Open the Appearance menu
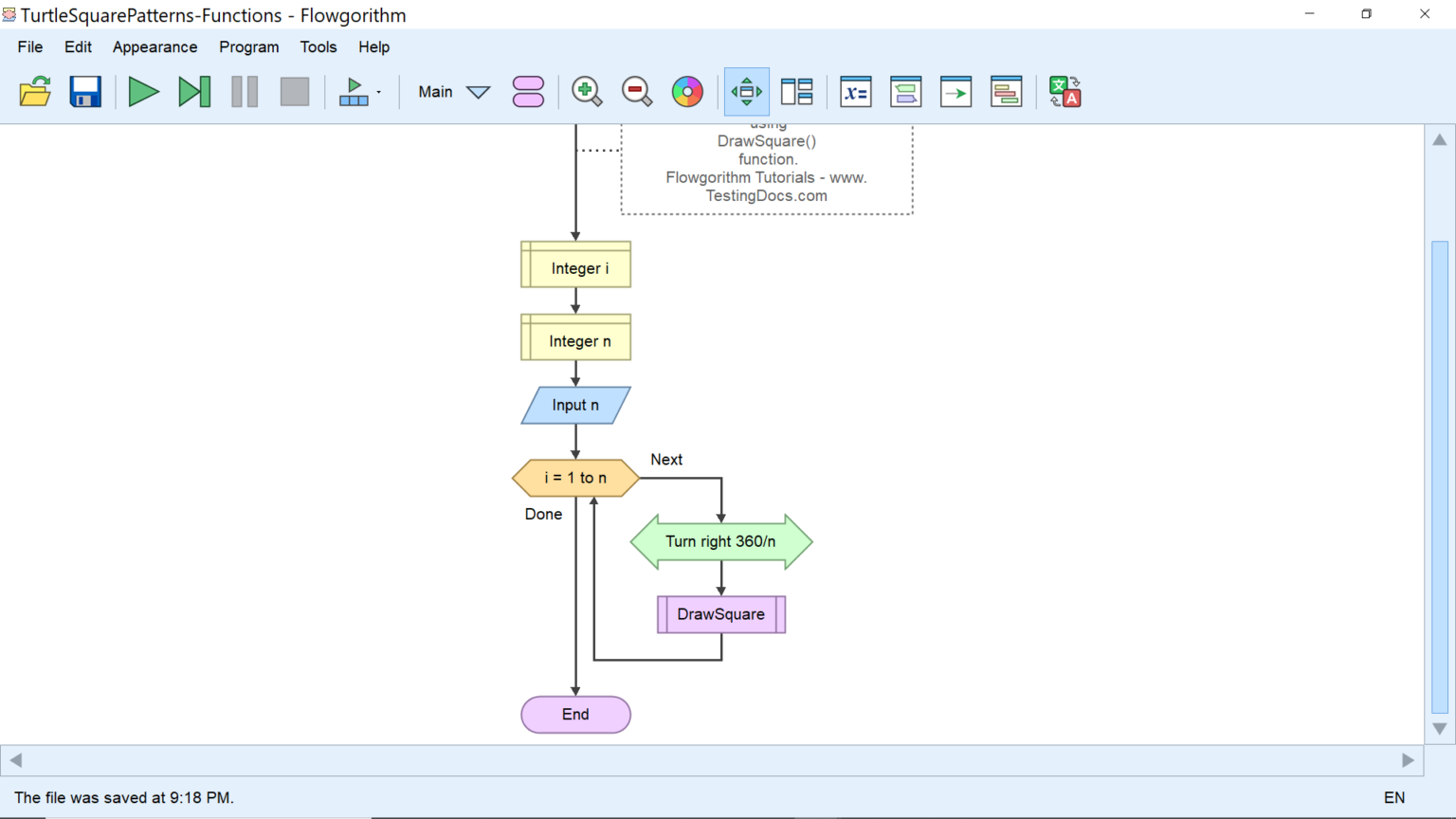 [x=155, y=46]
